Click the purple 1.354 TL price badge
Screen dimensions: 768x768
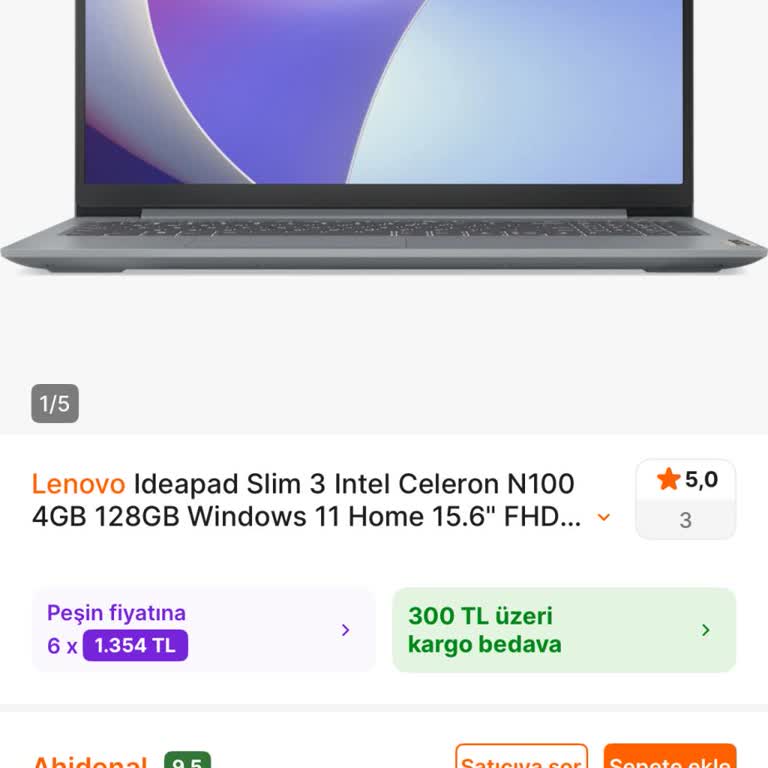pyautogui.click(x=135, y=646)
